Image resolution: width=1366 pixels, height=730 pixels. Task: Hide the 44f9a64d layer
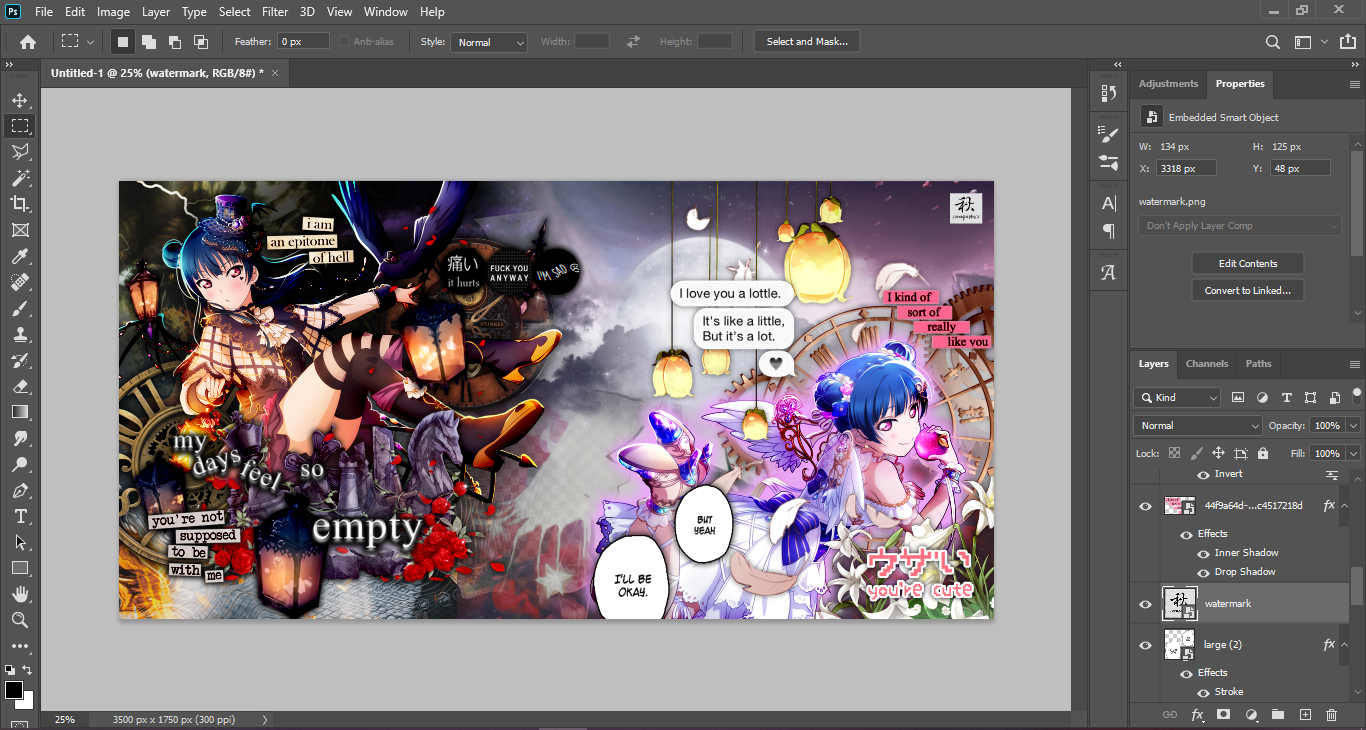1146,506
